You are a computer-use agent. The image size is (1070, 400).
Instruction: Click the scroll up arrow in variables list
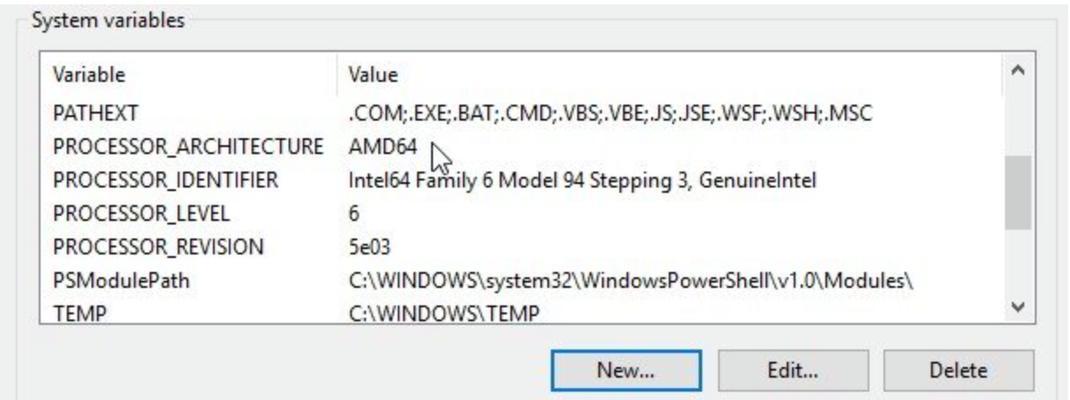[x=1017, y=70]
